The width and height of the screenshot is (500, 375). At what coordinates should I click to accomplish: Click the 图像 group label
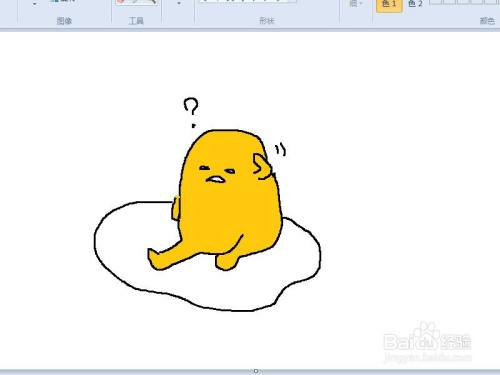tap(64, 21)
